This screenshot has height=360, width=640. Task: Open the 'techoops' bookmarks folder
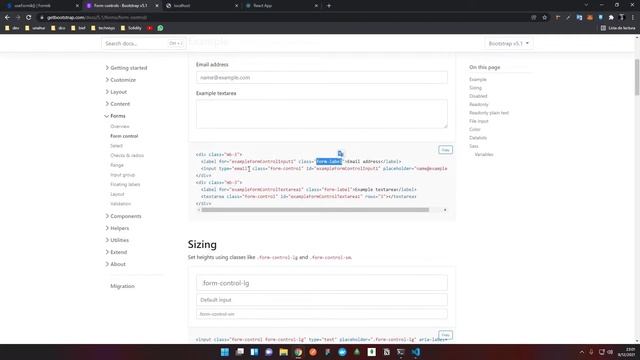[103, 28]
